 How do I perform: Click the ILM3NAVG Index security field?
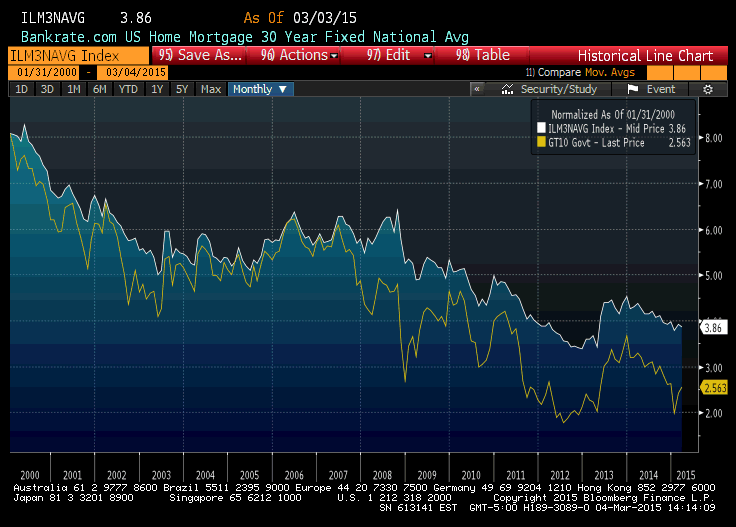(x=72, y=56)
